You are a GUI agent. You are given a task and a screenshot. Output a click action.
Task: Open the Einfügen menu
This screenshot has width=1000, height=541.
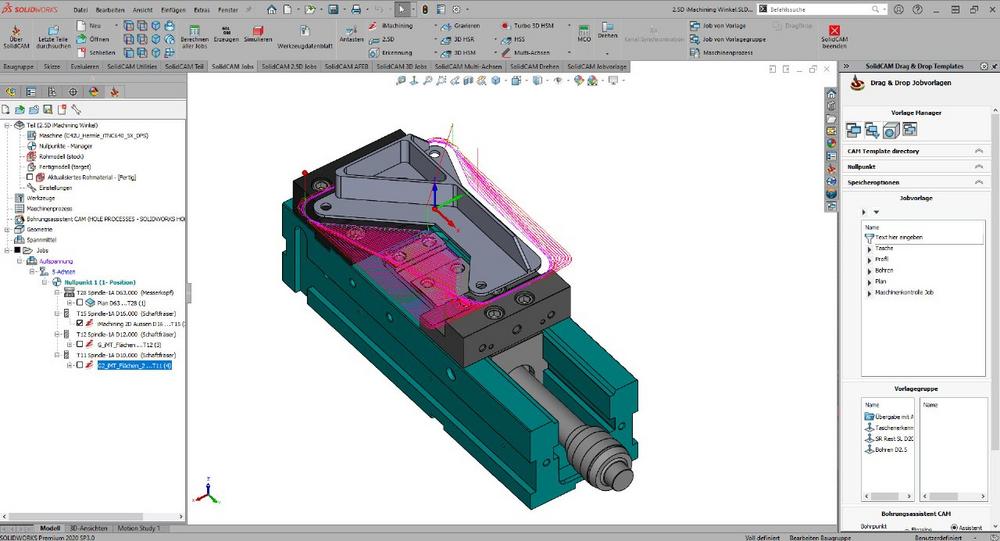tap(170, 9)
